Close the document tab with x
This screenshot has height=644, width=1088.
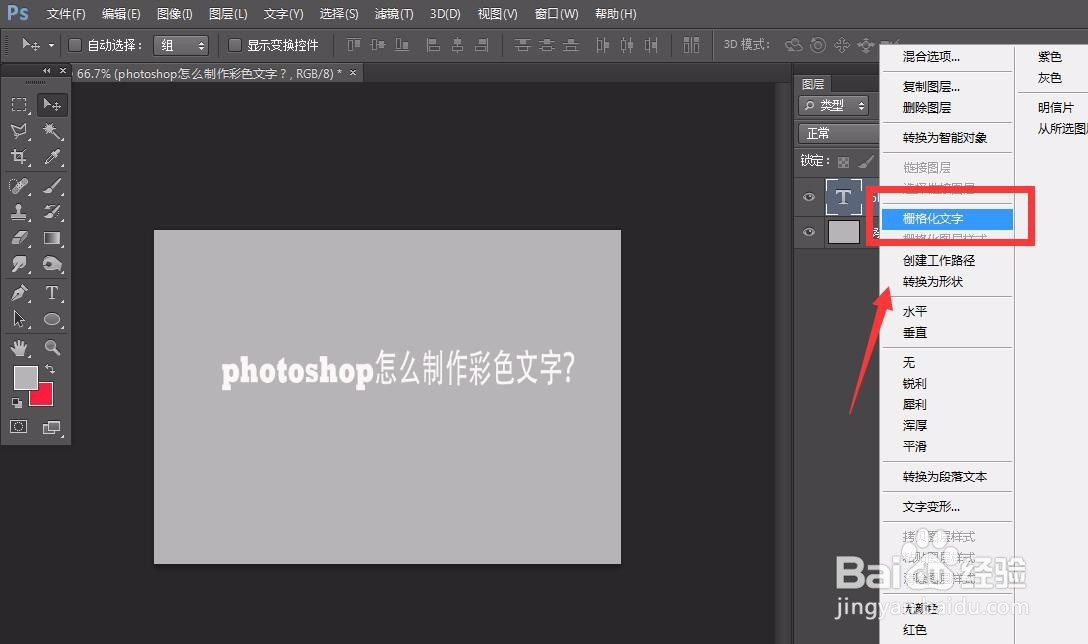[352, 72]
